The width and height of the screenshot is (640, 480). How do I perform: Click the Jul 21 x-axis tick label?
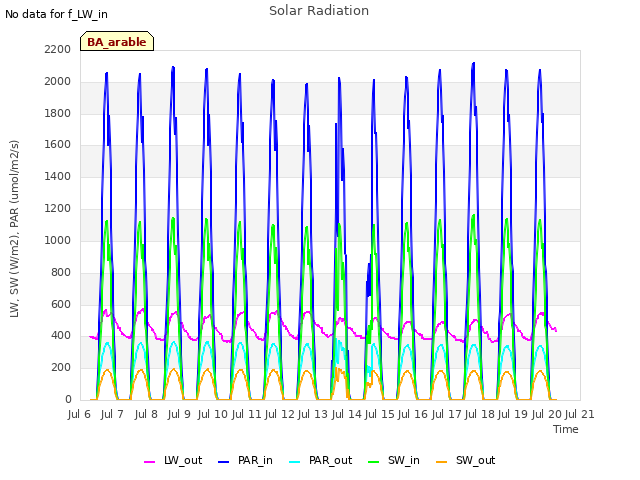(x=580, y=414)
